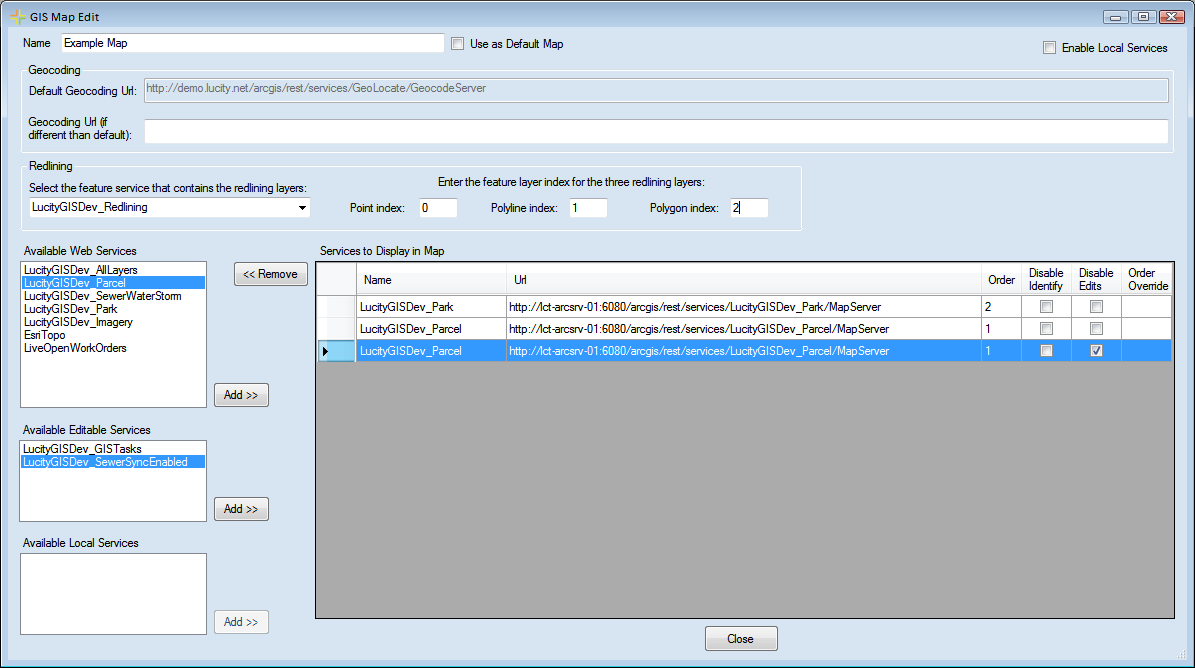Click the Order column header

coord(1001,280)
